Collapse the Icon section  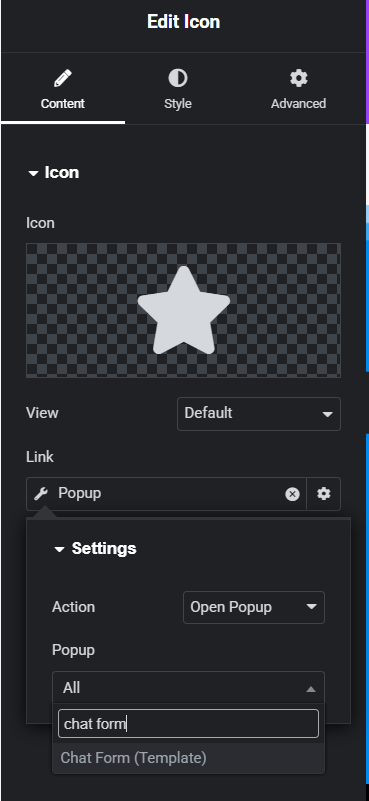point(33,173)
